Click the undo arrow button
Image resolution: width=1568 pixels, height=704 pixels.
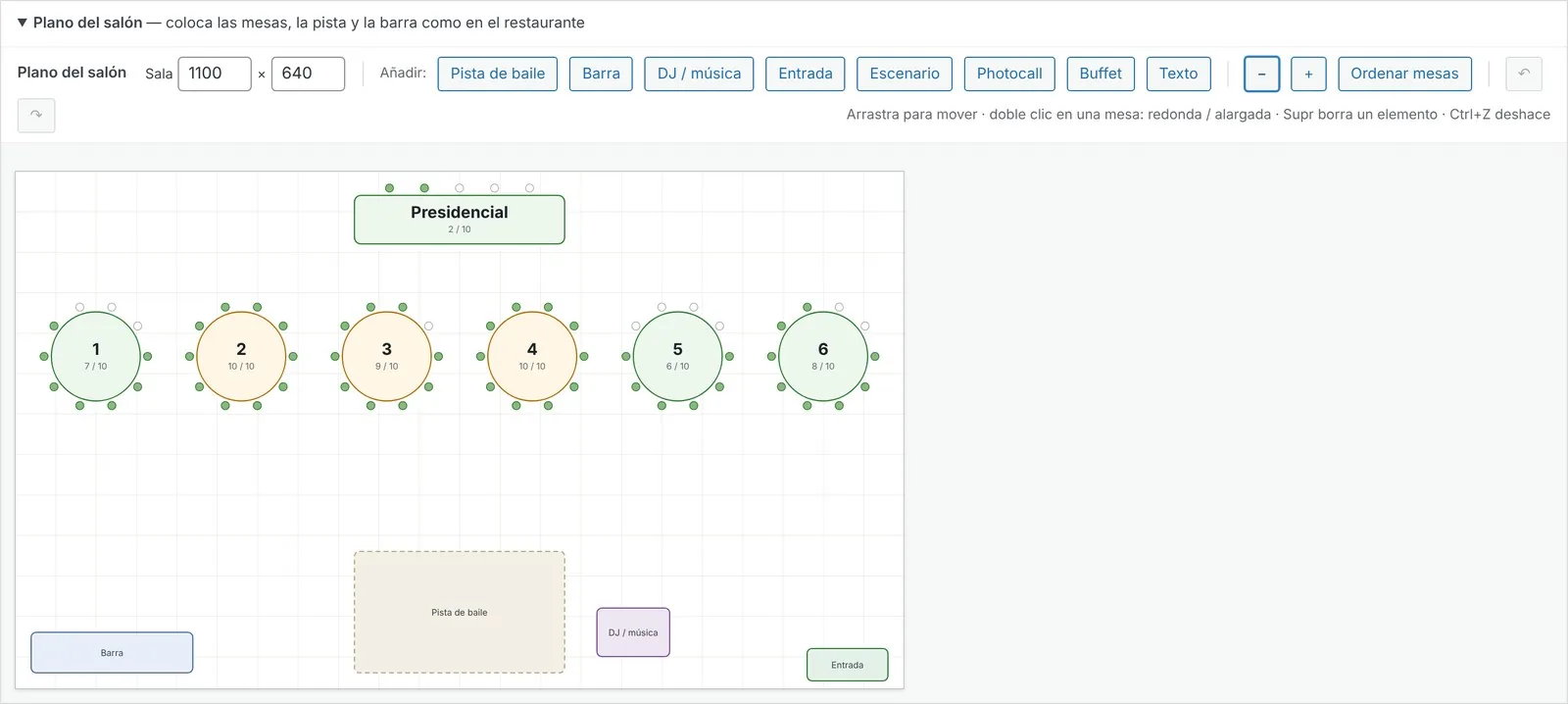1524,74
